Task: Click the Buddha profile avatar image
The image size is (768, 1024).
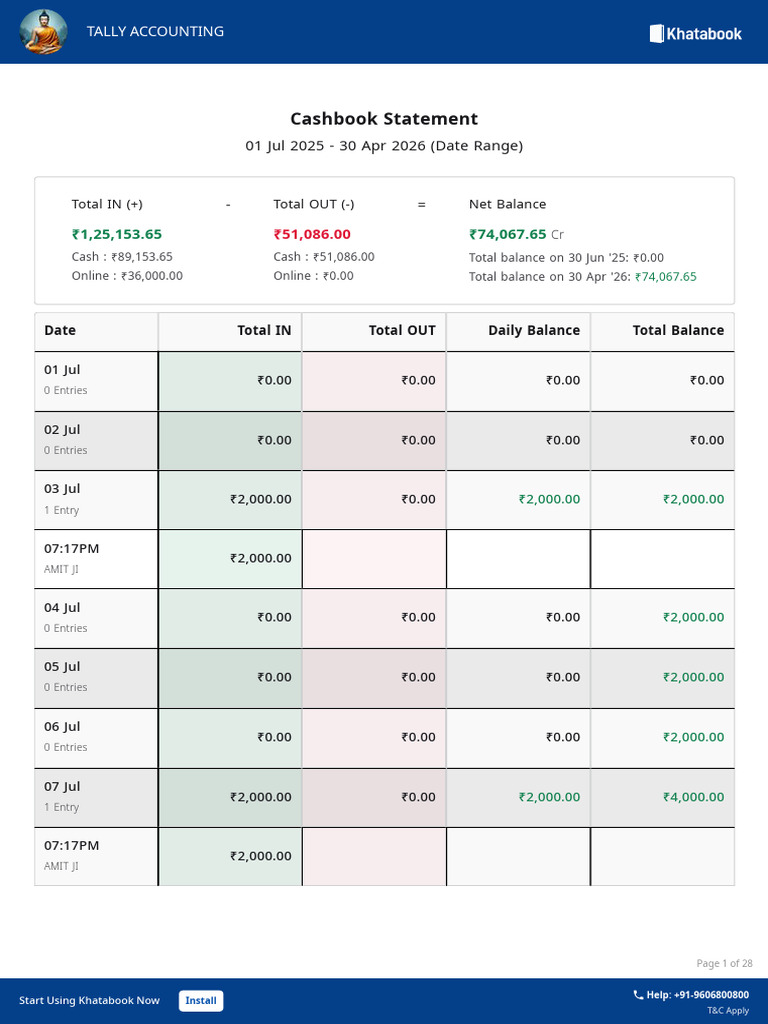Action: pyautogui.click(x=43, y=31)
